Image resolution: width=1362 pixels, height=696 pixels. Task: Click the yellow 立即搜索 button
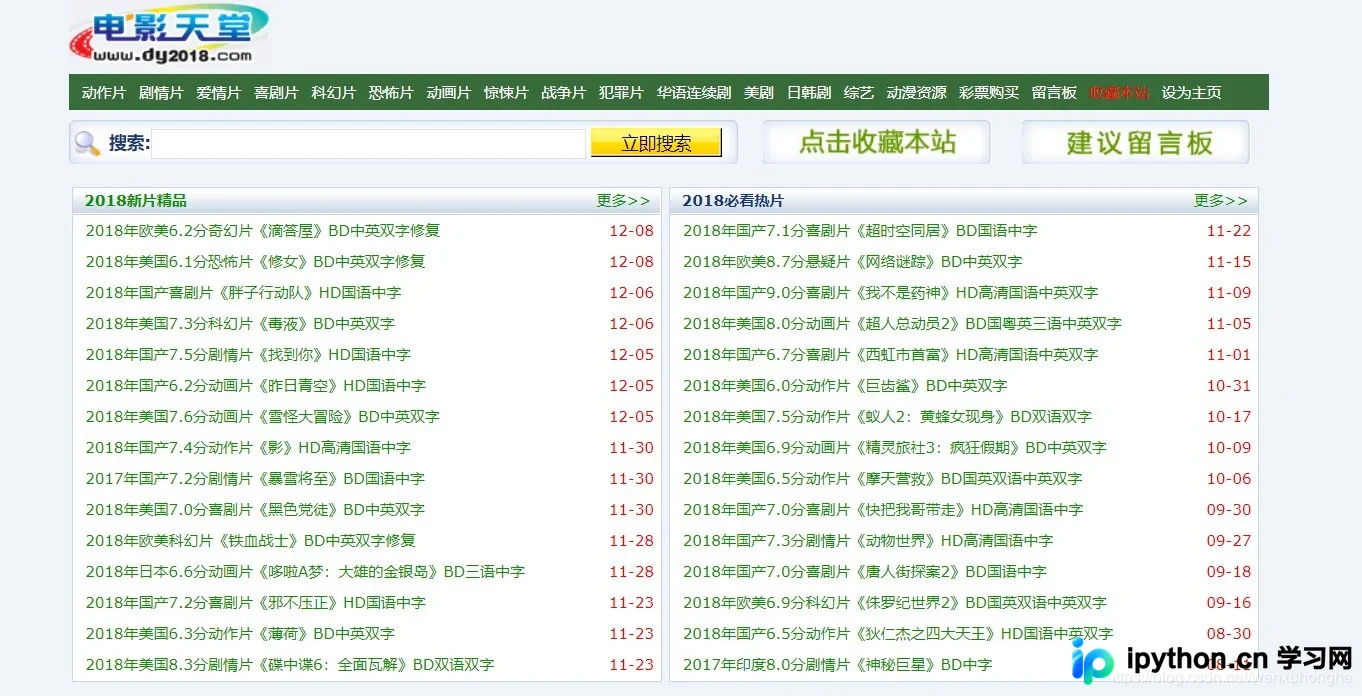pyautogui.click(x=656, y=143)
